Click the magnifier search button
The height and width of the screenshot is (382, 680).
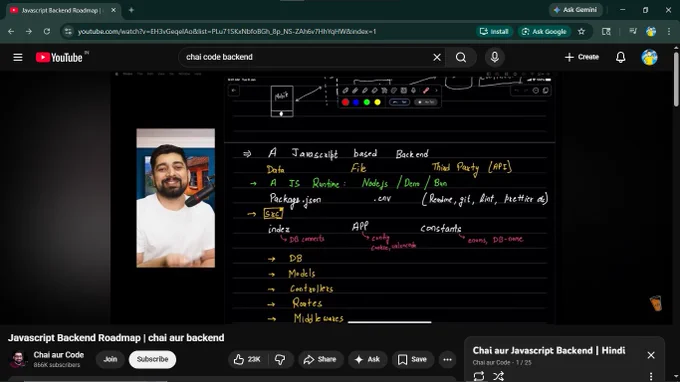click(461, 57)
